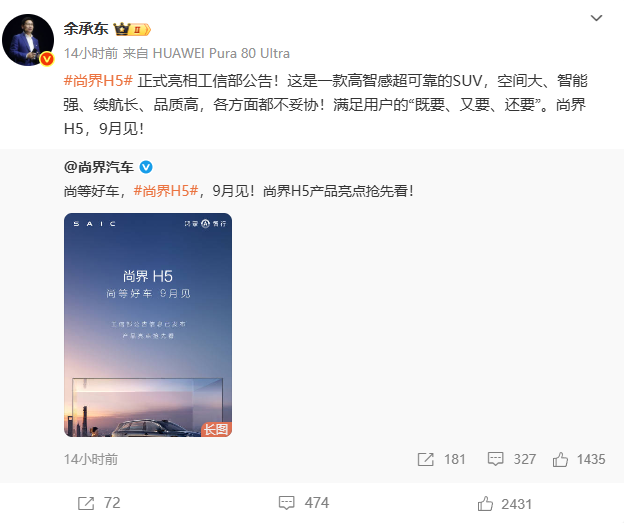Open the #尚界H5# hashtag in quoted post

[166, 191]
